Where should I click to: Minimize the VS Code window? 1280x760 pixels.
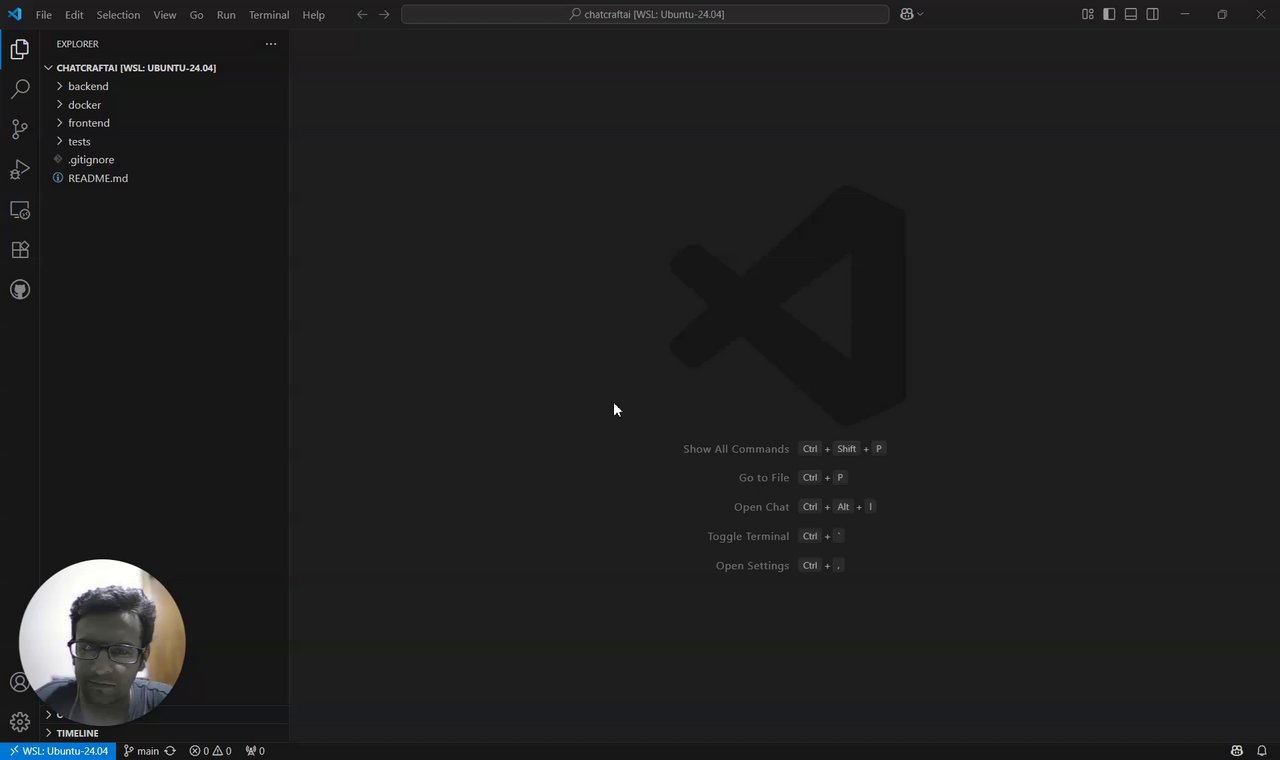[1185, 14]
